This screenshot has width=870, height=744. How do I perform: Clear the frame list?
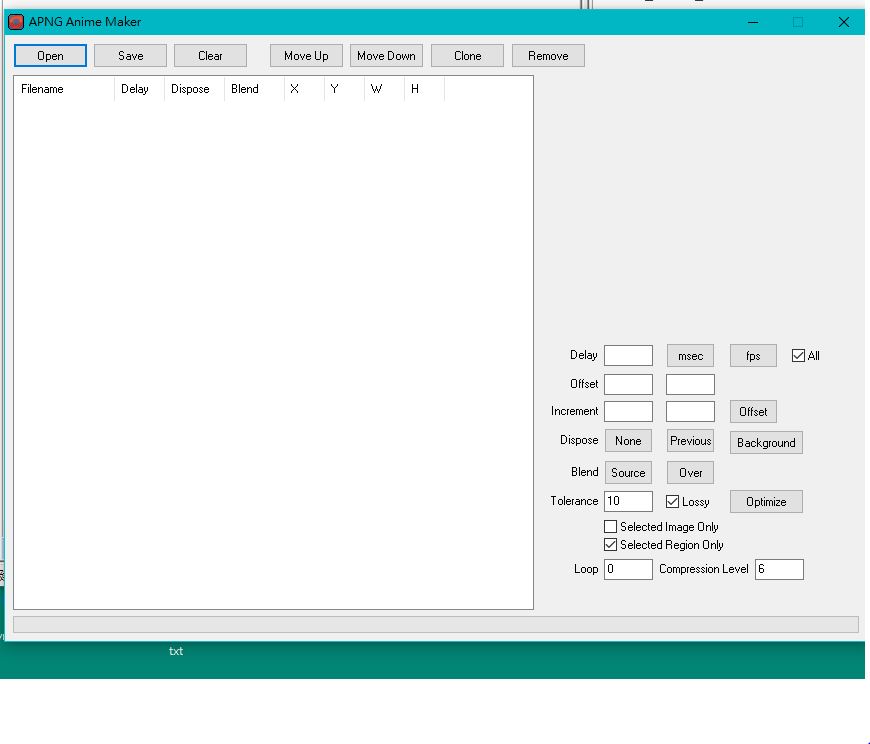pos(210,56)
